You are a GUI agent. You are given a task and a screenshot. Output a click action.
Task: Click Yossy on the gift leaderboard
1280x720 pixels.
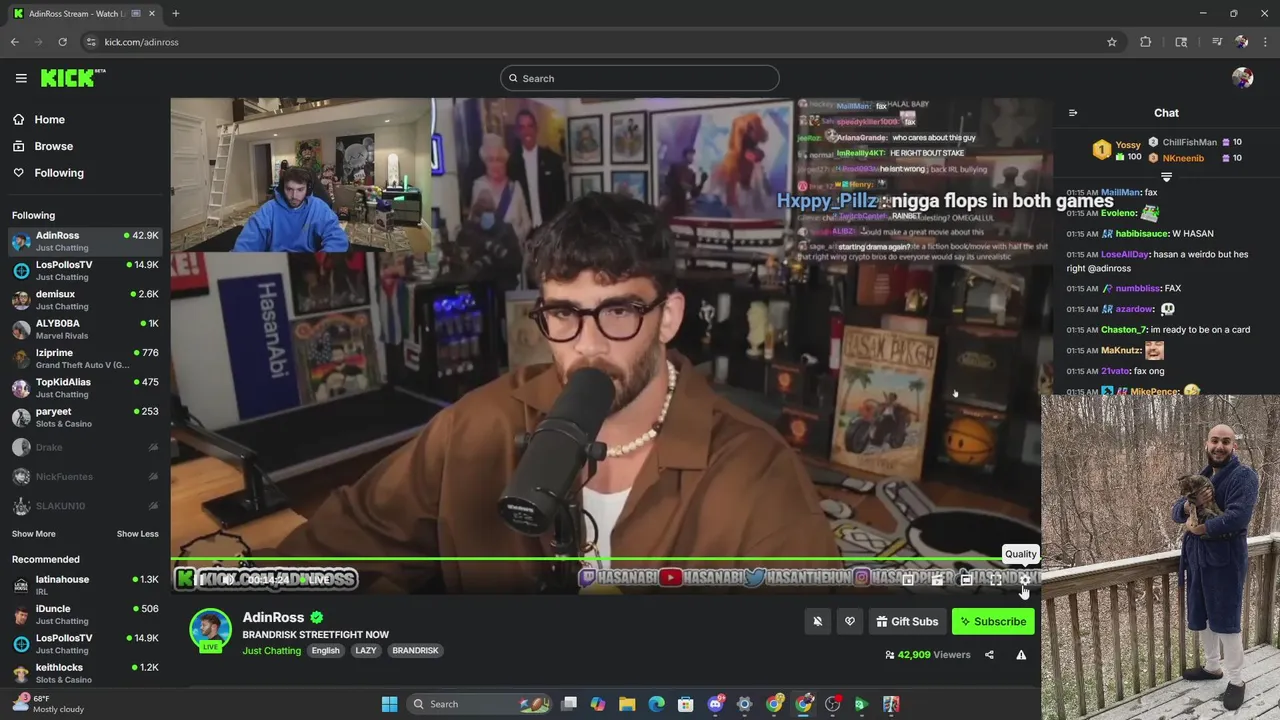click(x=1128, y=145)
